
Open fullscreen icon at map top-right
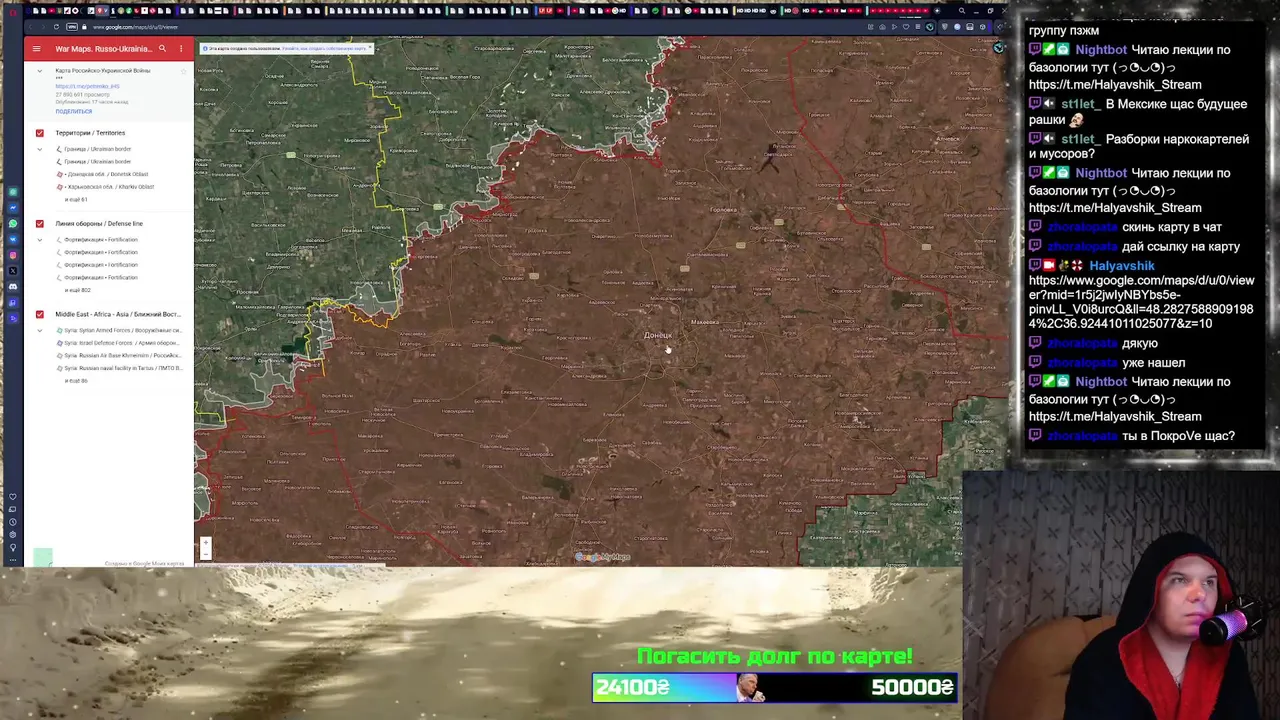tap(998, 48)
